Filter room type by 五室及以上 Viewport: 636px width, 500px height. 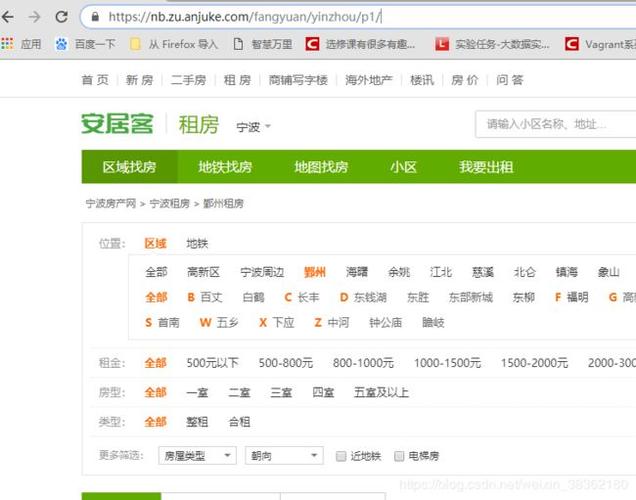coord(381,392)
